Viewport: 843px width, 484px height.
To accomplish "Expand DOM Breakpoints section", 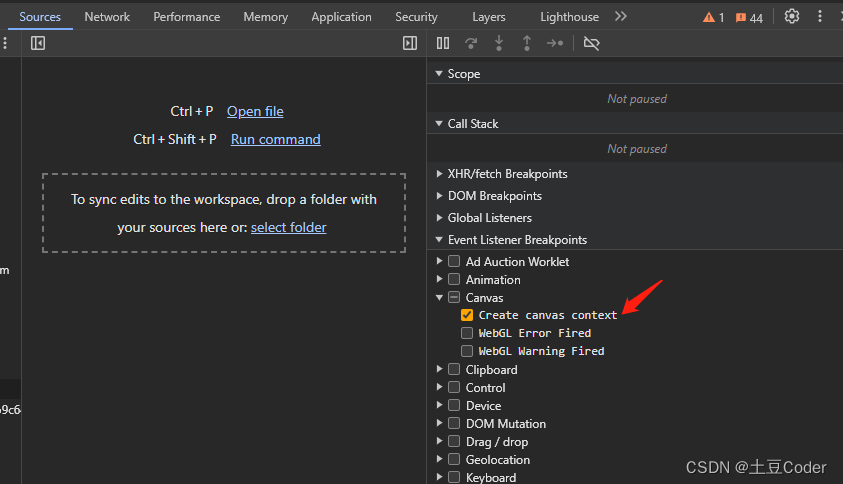I will coord(439,196).
